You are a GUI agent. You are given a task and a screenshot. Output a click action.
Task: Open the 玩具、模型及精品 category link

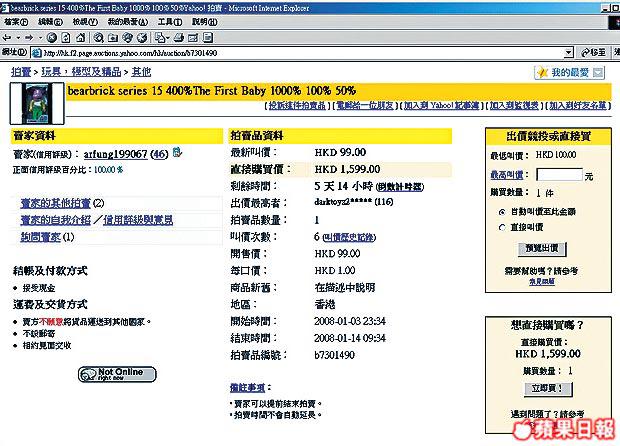(81, 72)
